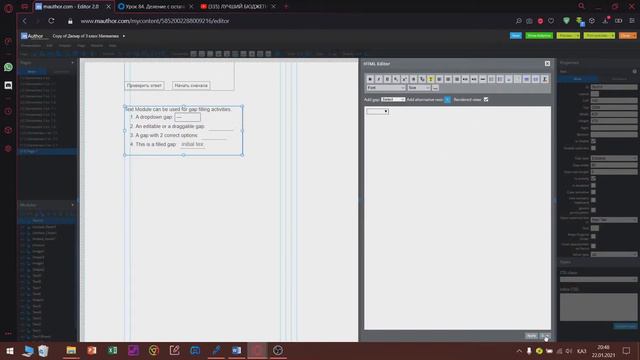This screenshot has height=360, width=640.
Task: Open WhatsApp in the Opera sidebar
Action: [x=8, y=67]
